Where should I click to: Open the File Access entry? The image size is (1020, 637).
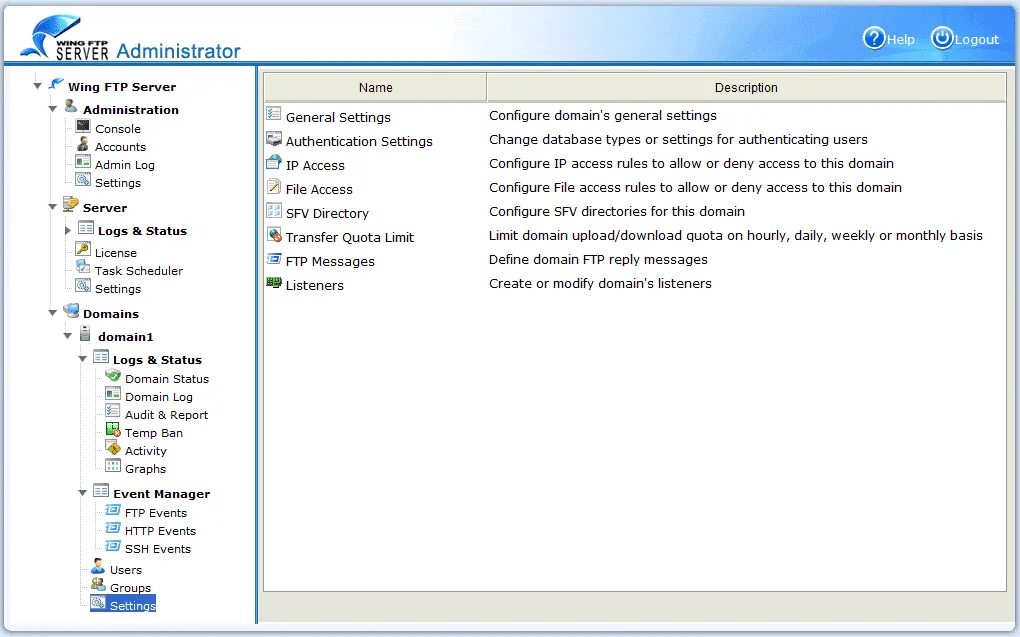tap(319, 189)
